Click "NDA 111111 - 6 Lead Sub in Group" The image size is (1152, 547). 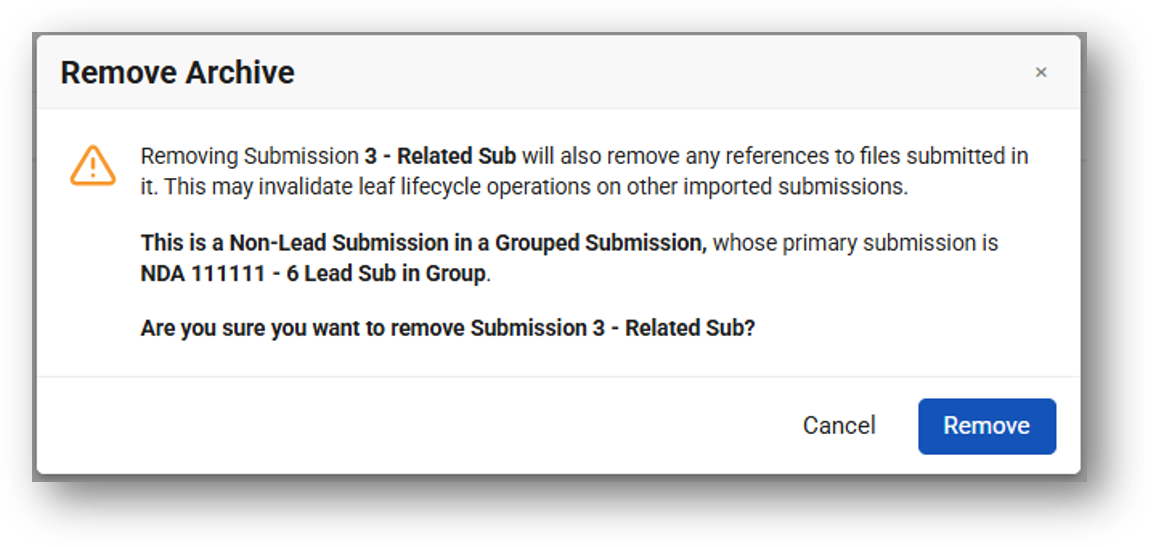pyautogui.click(x=313, y=274)
